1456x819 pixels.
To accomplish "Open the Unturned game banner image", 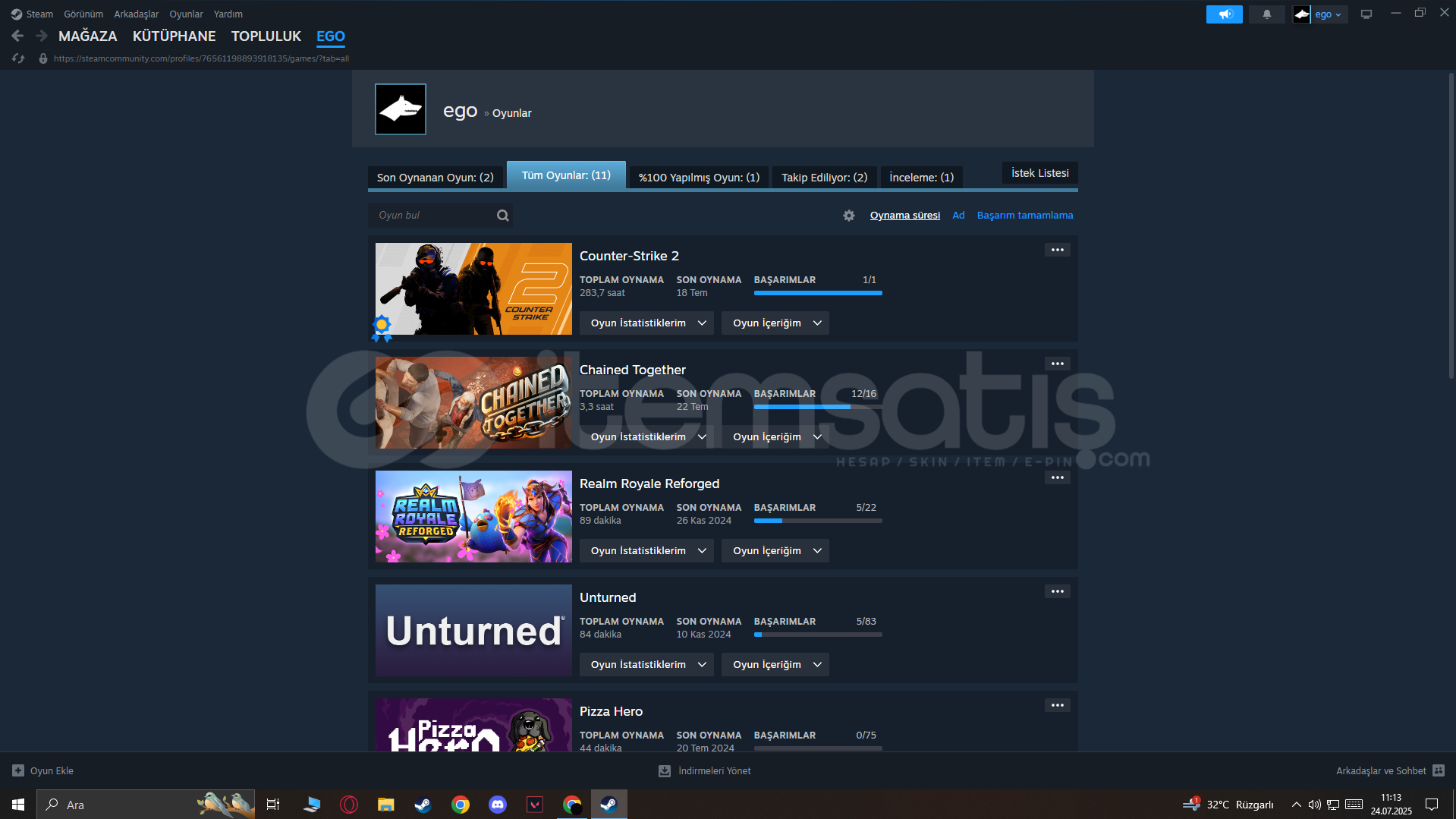I will [473, 631].
